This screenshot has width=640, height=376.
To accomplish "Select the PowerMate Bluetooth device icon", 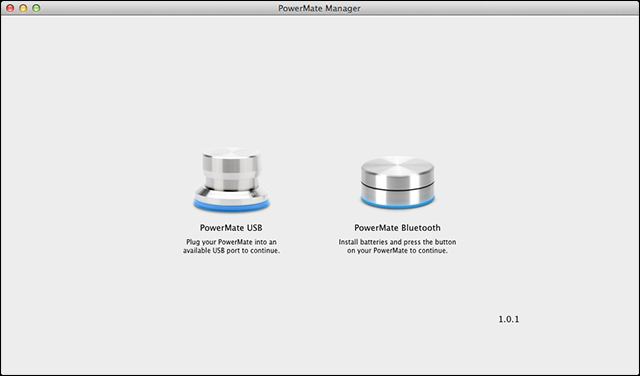I will [398, 182].
